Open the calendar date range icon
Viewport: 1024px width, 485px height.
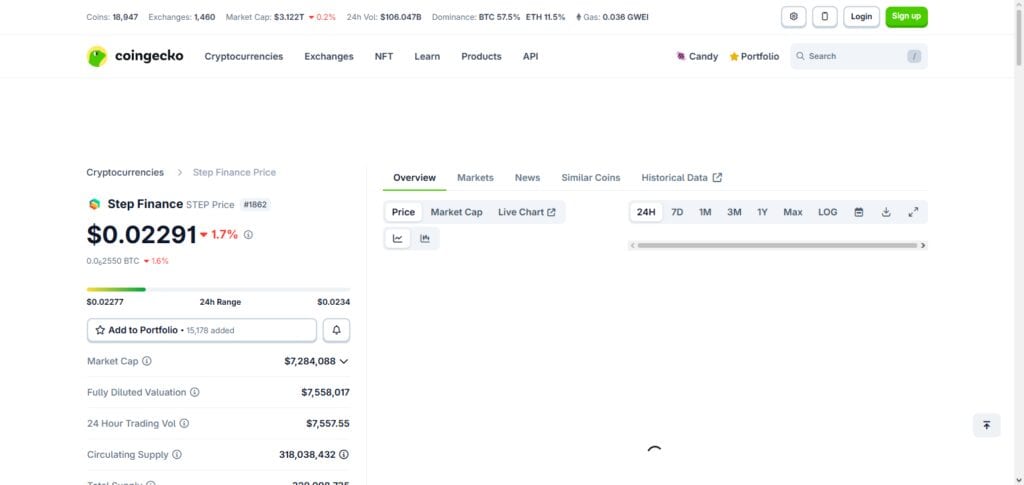pos(859,212)
